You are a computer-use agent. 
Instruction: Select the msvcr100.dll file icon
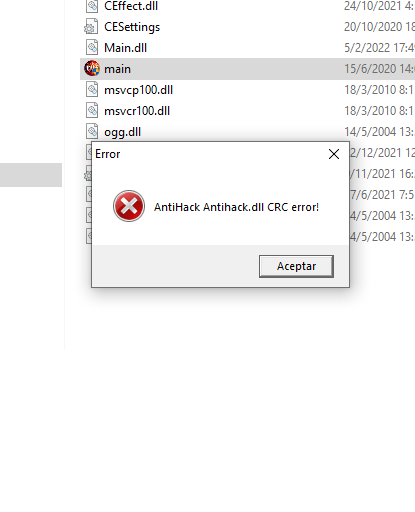92,111
